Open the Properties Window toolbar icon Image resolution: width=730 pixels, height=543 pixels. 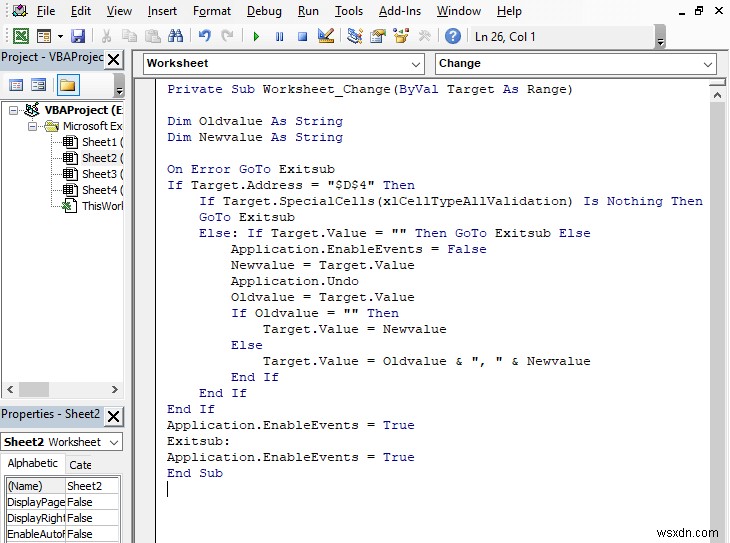[x=378, y=36]
